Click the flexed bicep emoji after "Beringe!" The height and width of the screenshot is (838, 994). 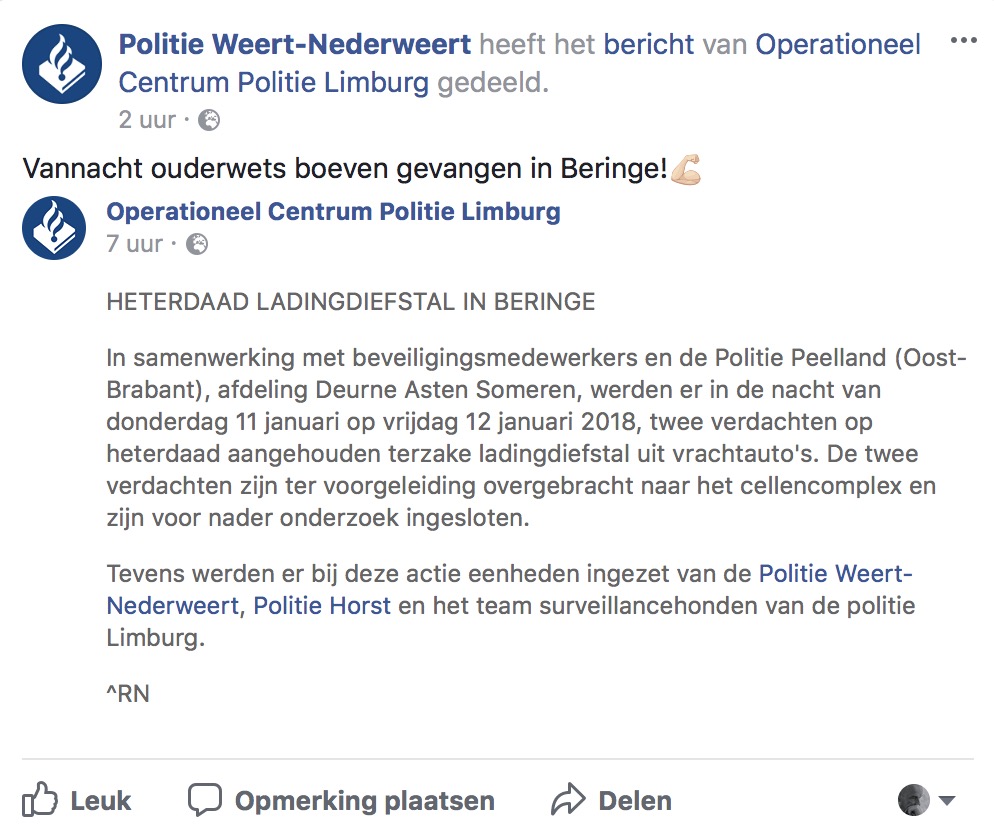[686, 169]
